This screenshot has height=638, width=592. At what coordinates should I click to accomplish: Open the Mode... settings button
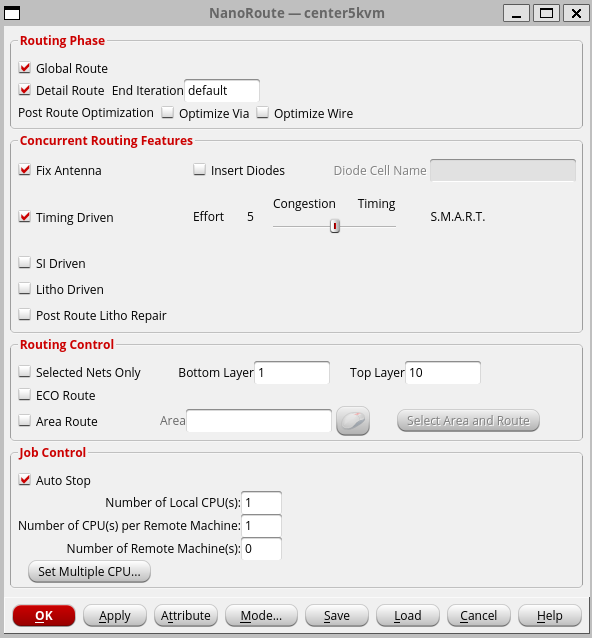pyautogui.click(x=261, y=616)
